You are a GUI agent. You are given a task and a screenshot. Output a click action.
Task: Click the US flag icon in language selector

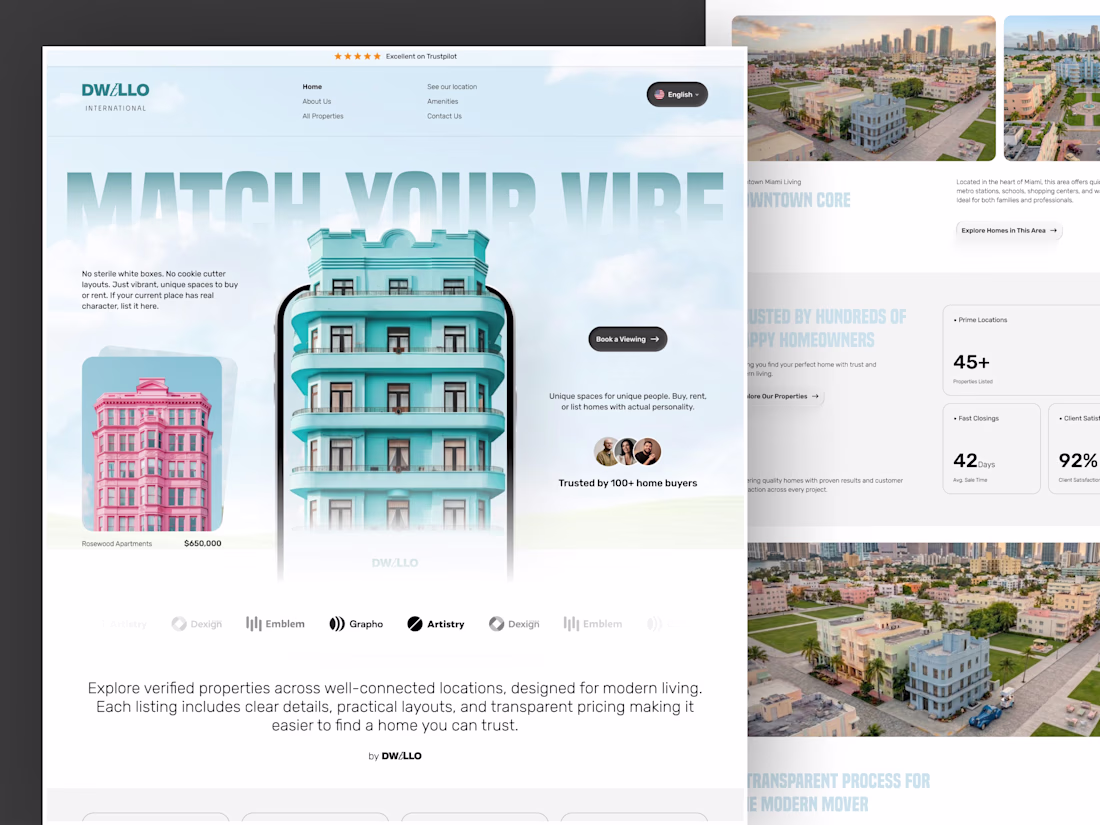659,95
